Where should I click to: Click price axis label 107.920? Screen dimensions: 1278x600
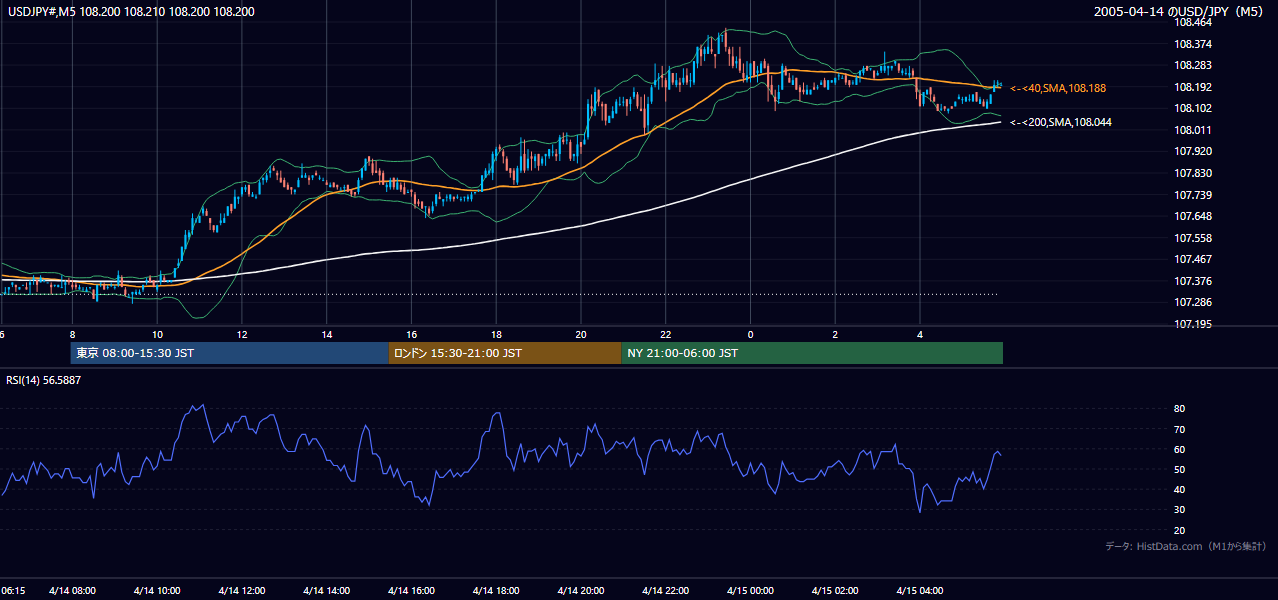(x=1194, y=151)
